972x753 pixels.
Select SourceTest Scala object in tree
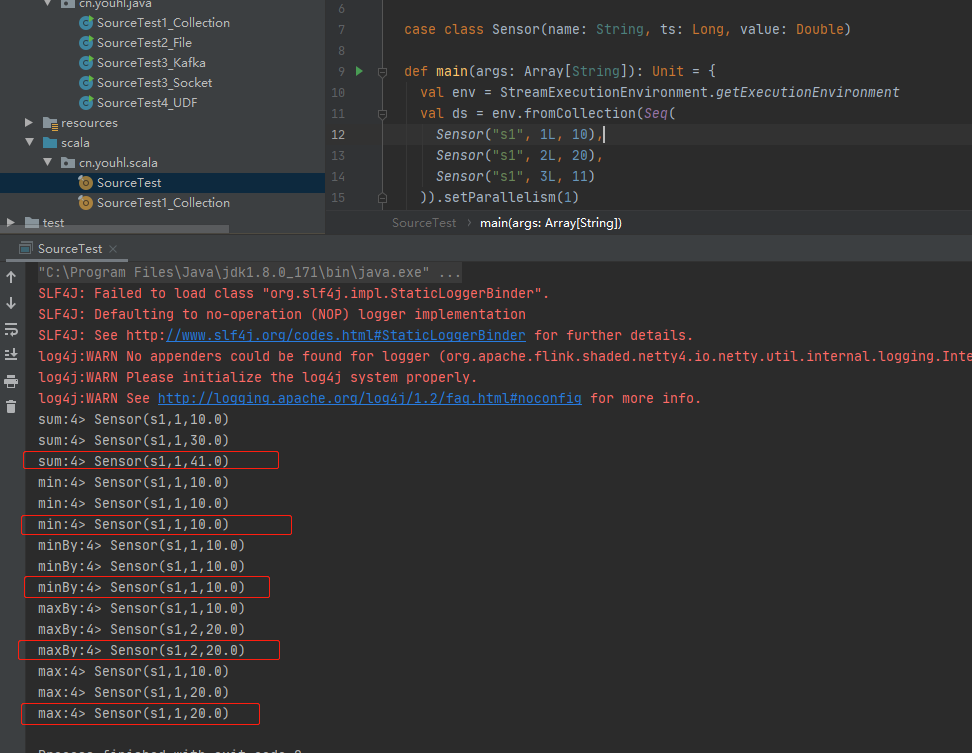pyautogui.click(x=129, y=183)
